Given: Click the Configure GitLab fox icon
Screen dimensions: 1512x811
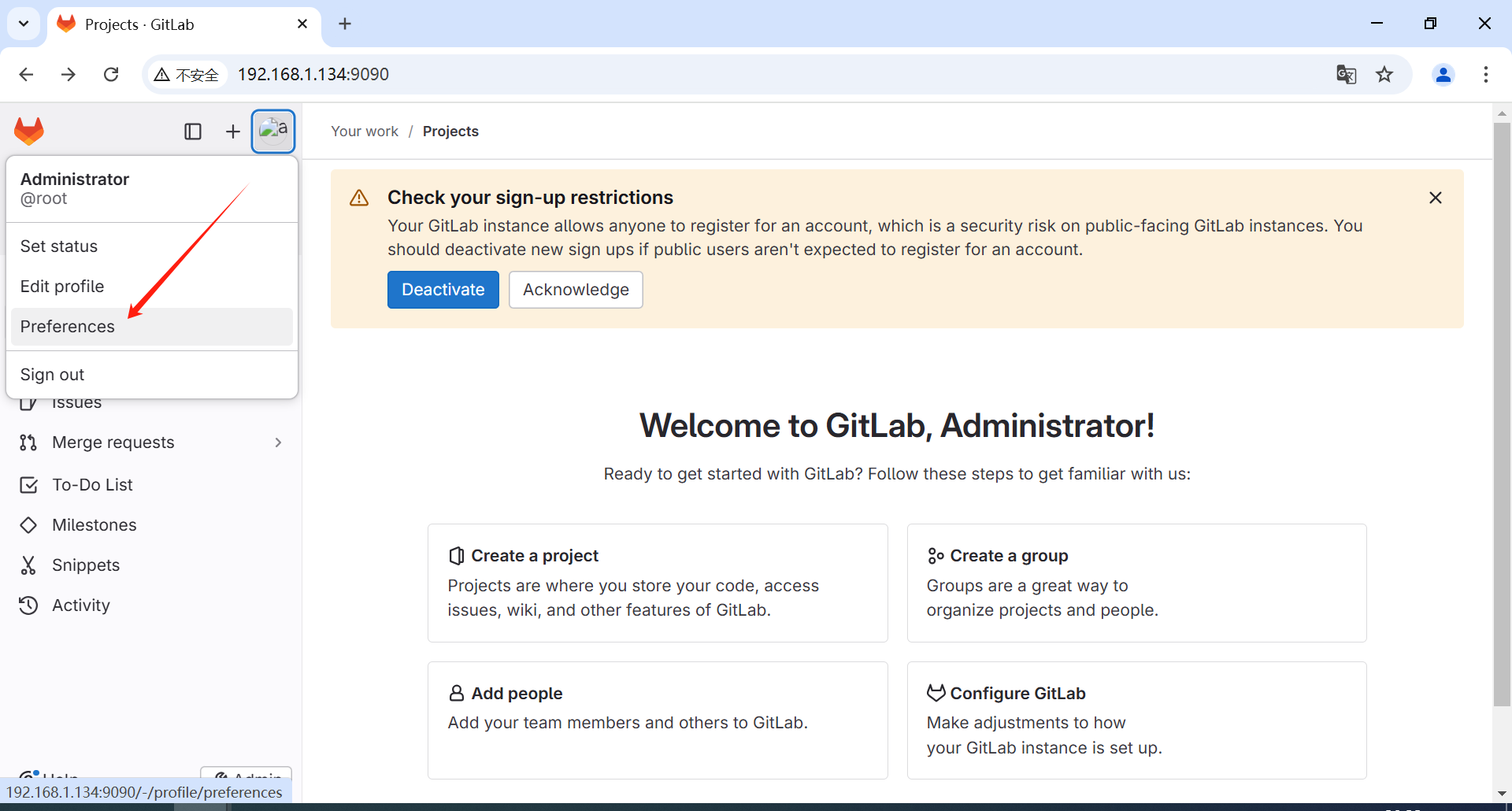Looking at the screenshot, I should click(936, 693).
